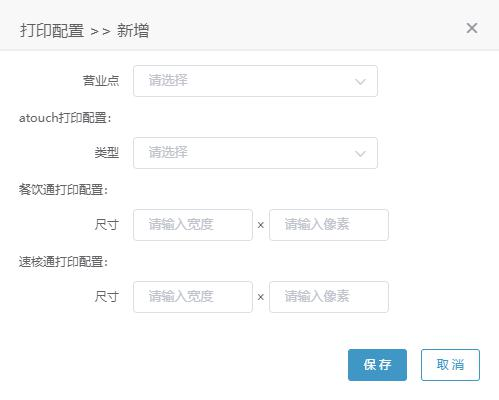The width and height of the screenshot is (499, 400).
Task: Click the 保存 button
Action: 377,365
